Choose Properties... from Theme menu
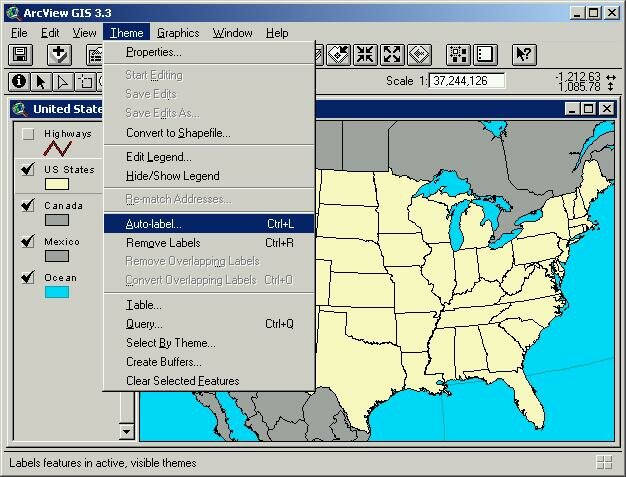Viewport: 626px width, 477px height. tap(209, 52)
